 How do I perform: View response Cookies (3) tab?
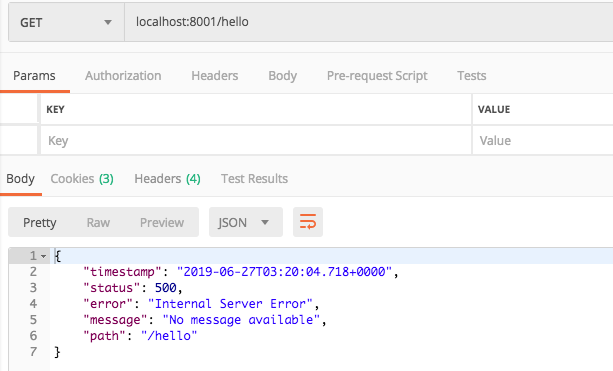82,179
